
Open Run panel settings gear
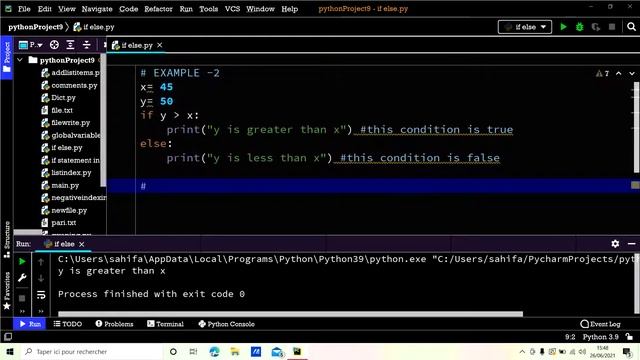(615, 244)
